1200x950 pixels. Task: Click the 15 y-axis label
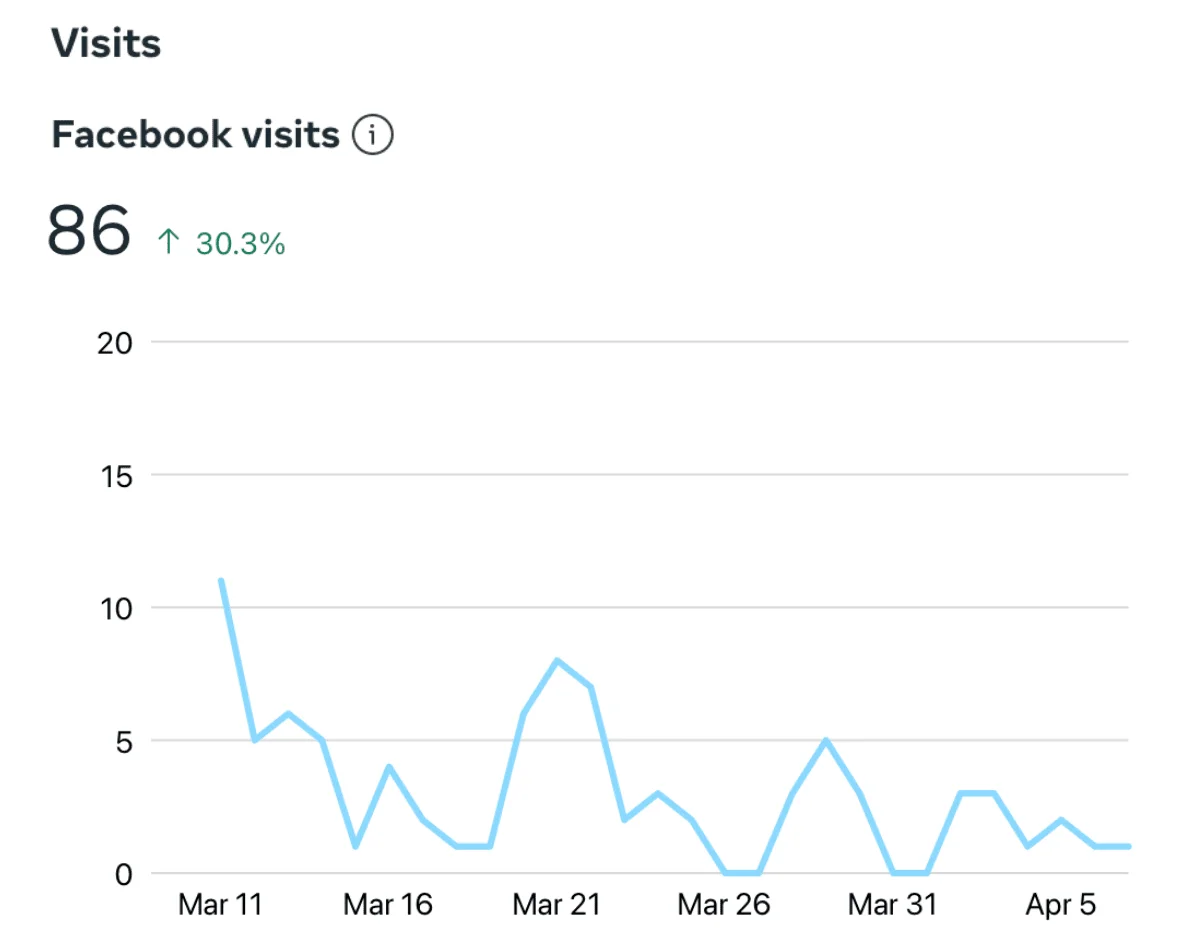[115, 475]
